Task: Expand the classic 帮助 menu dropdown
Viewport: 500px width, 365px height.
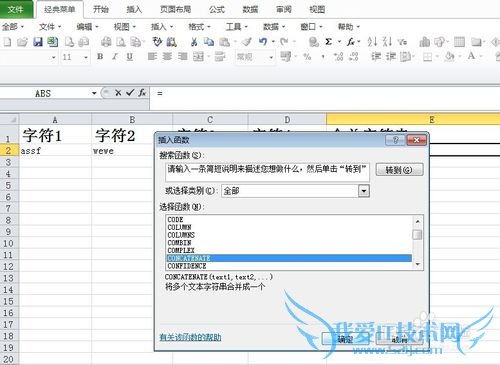Action: pos(349,27)
